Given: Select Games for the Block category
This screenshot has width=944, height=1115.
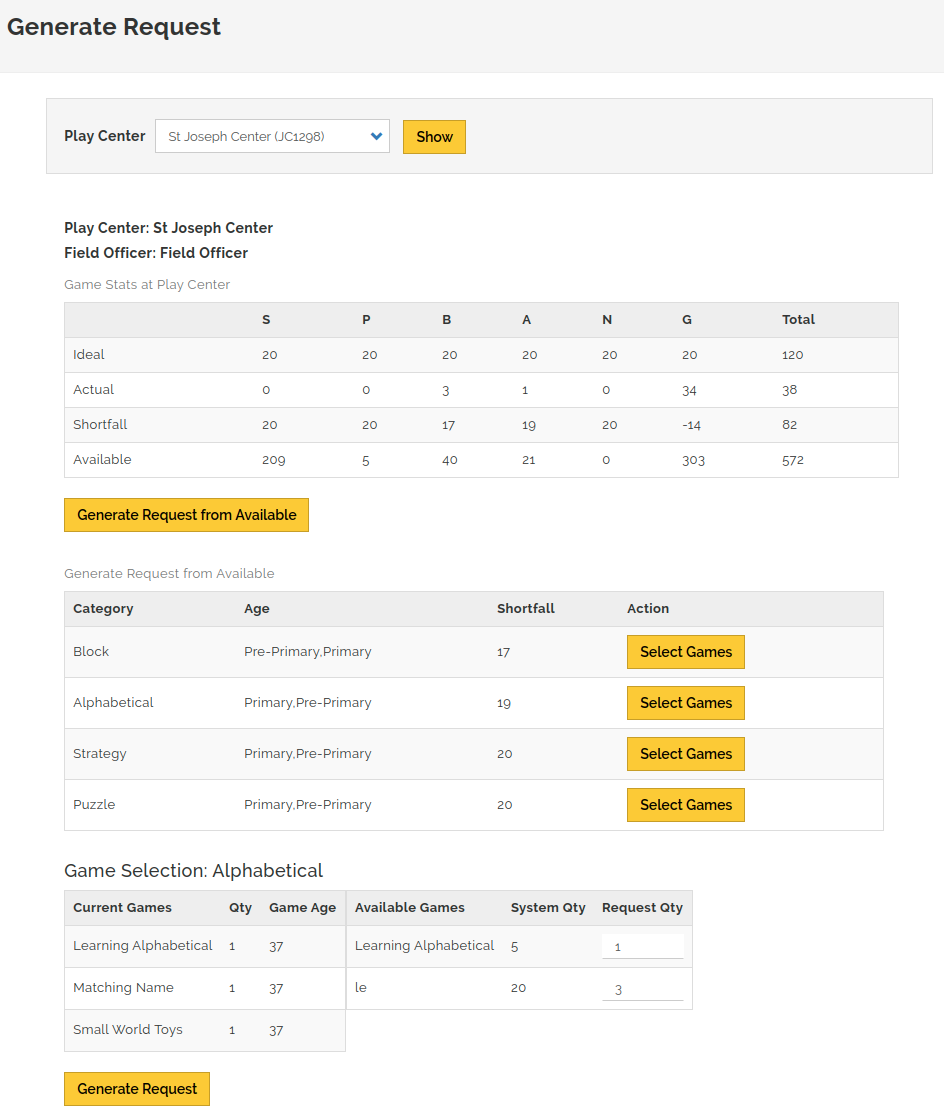Looking at the screenshot, I should [685, 652].
